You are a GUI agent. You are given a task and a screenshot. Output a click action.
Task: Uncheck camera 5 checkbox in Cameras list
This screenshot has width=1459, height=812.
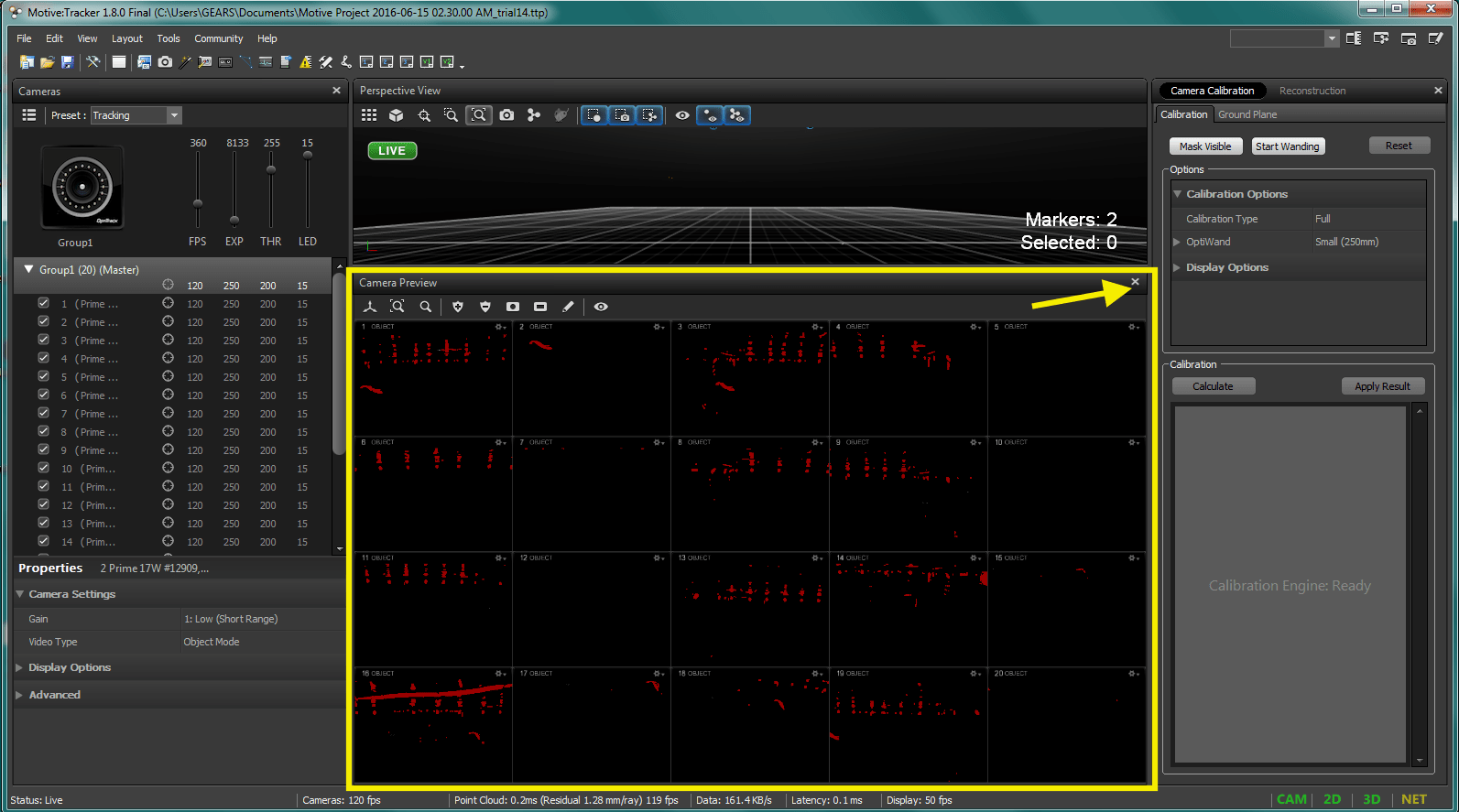[x=43, y=376]
